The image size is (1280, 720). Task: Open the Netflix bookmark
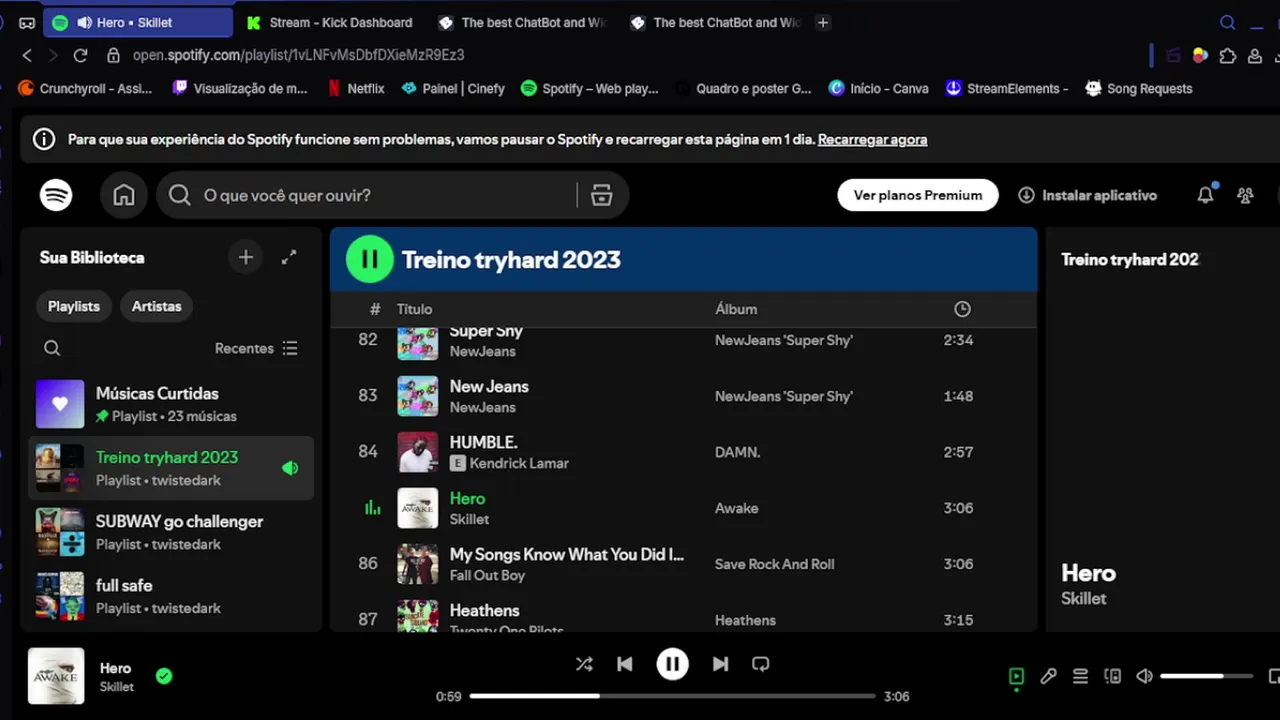[355, 88]
